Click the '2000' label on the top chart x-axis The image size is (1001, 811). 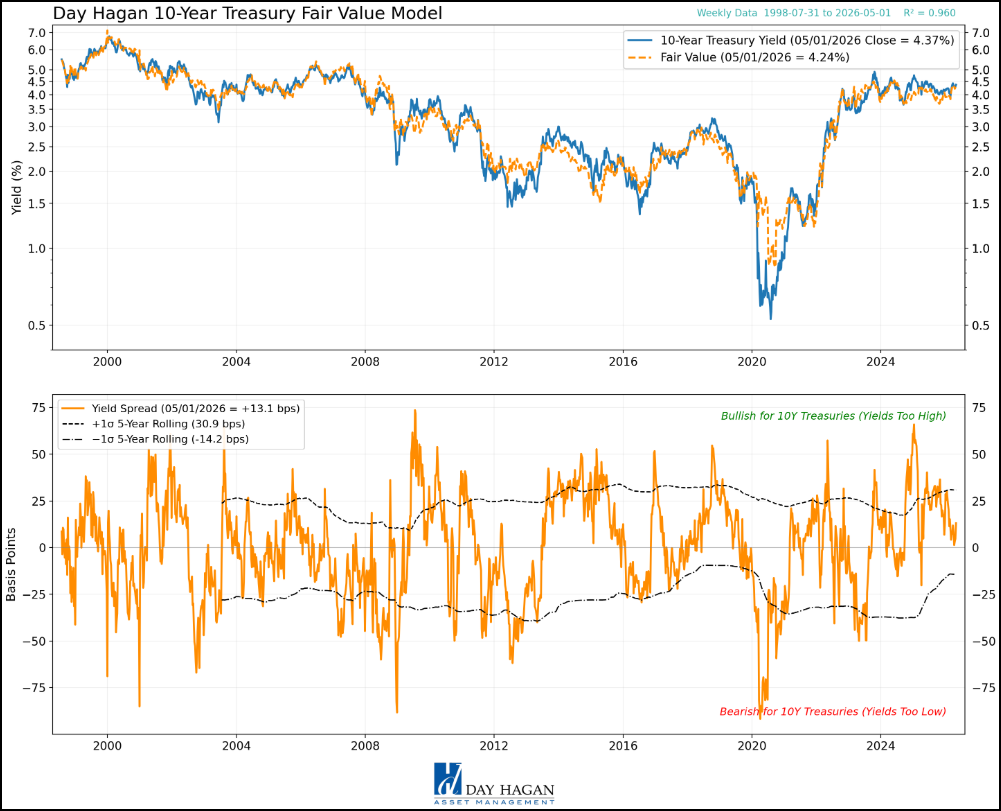tap(107, 362)
